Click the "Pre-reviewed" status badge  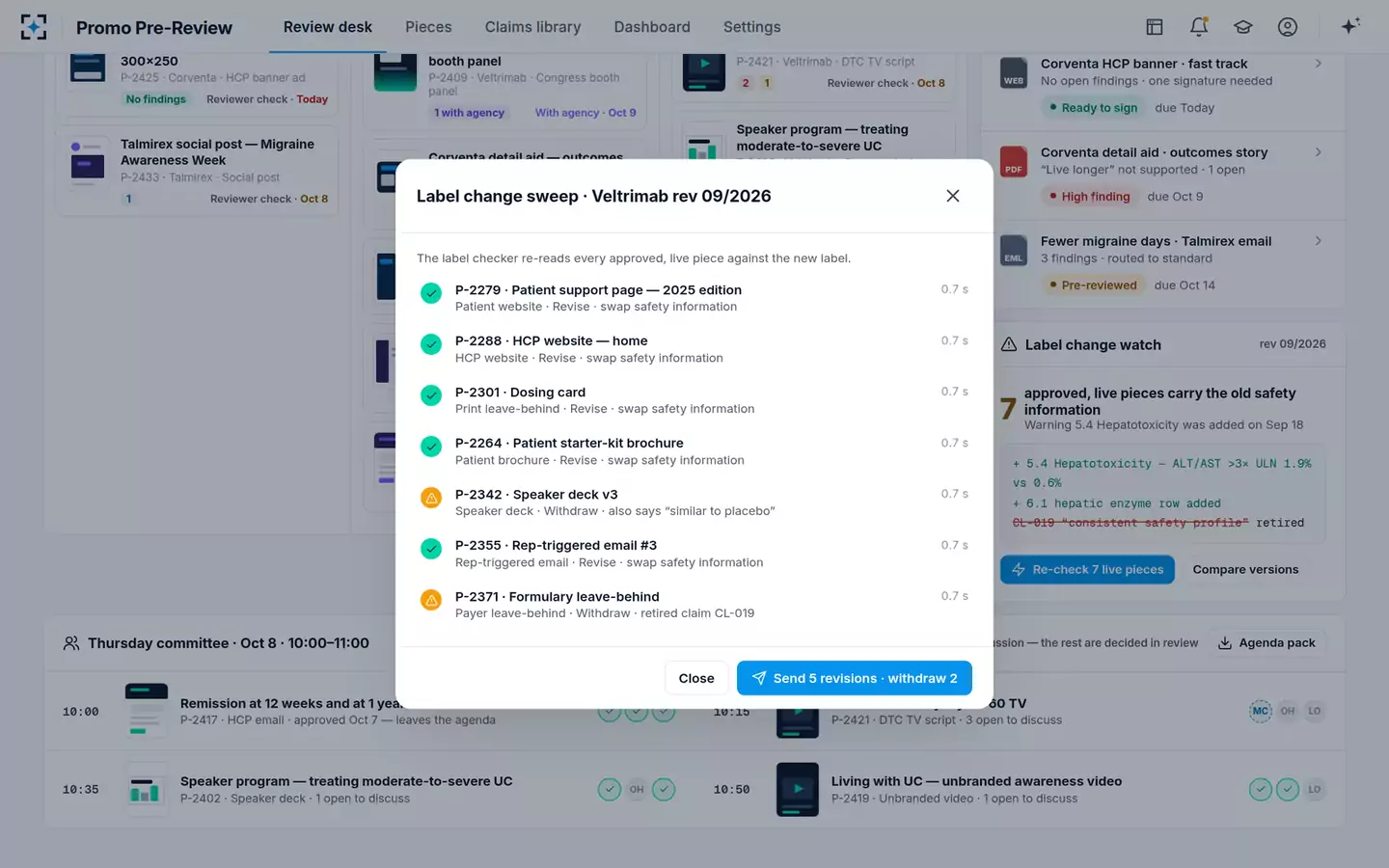[x=1093, y=285]
